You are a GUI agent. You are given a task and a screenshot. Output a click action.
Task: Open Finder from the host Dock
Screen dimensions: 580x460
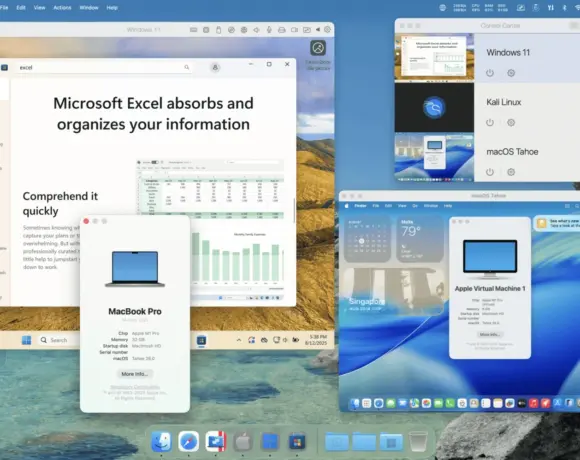[x=162, y=441]
